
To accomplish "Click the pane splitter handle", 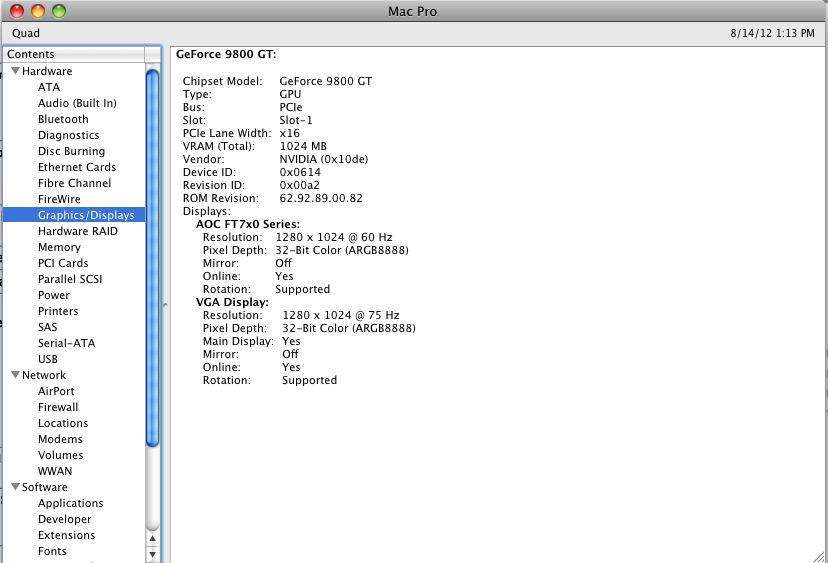I will [165, 305].
